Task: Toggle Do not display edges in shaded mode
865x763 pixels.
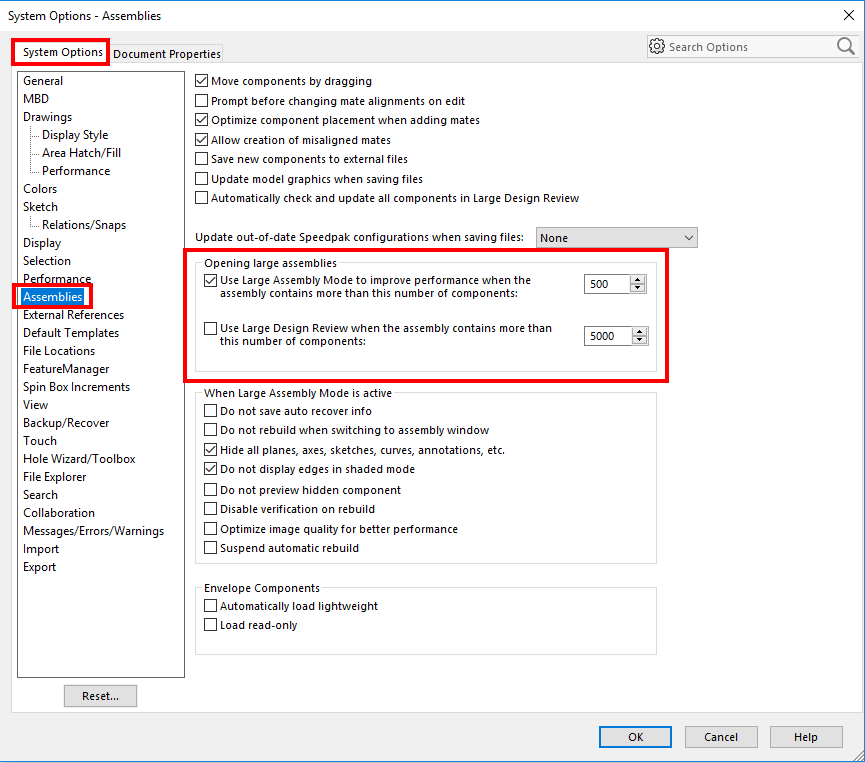Action: tap(210, 469)
